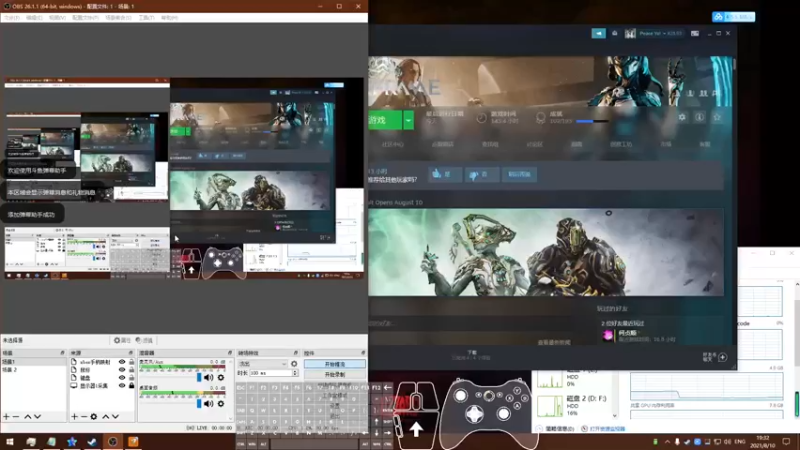Remove the selected source with minus icon
Image resolution: width=800 pixels, height=450 pixels.
coord(84,417)
